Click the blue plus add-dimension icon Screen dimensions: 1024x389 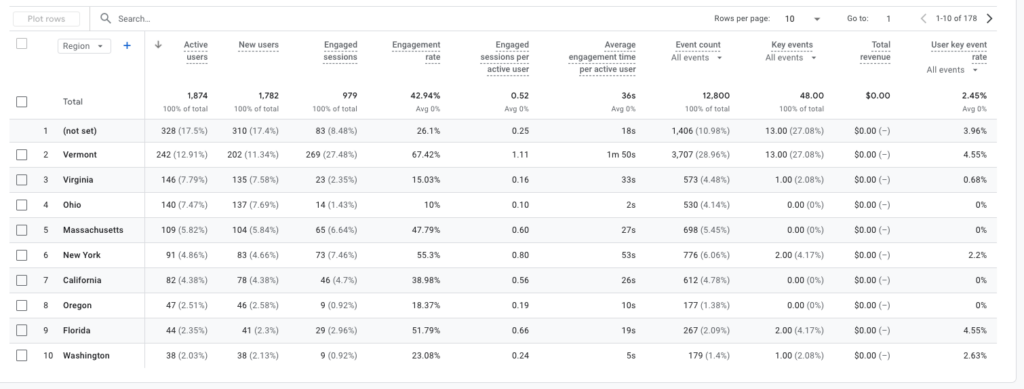[127, 46]
